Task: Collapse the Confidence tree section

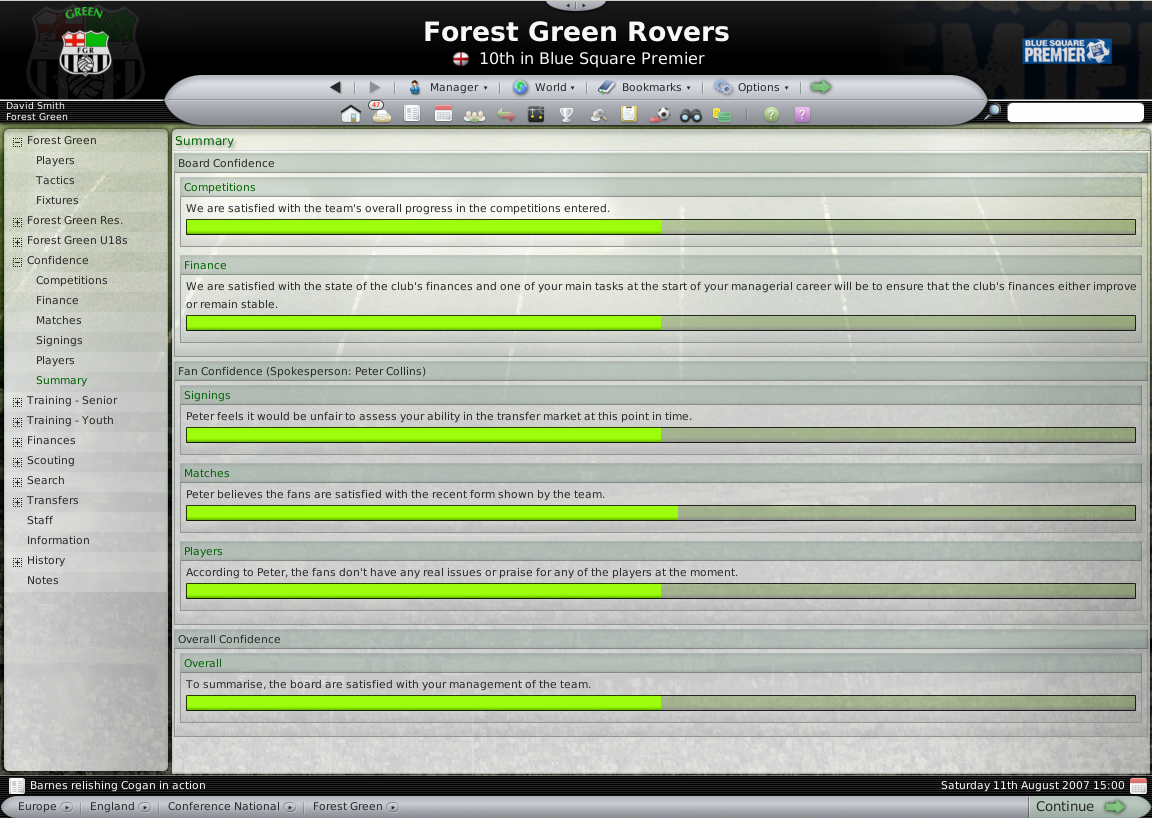Action: coord(17,261)
